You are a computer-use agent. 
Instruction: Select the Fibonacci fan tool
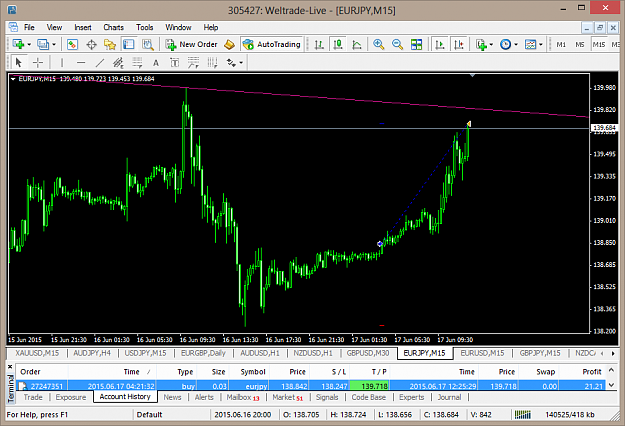click(x=193, y=63)
